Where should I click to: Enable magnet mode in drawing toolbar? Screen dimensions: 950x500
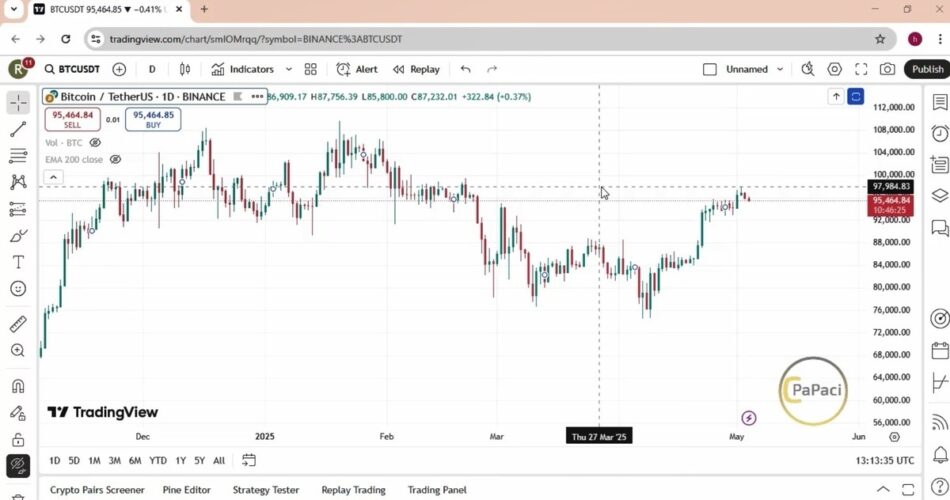tap(18, 386)
